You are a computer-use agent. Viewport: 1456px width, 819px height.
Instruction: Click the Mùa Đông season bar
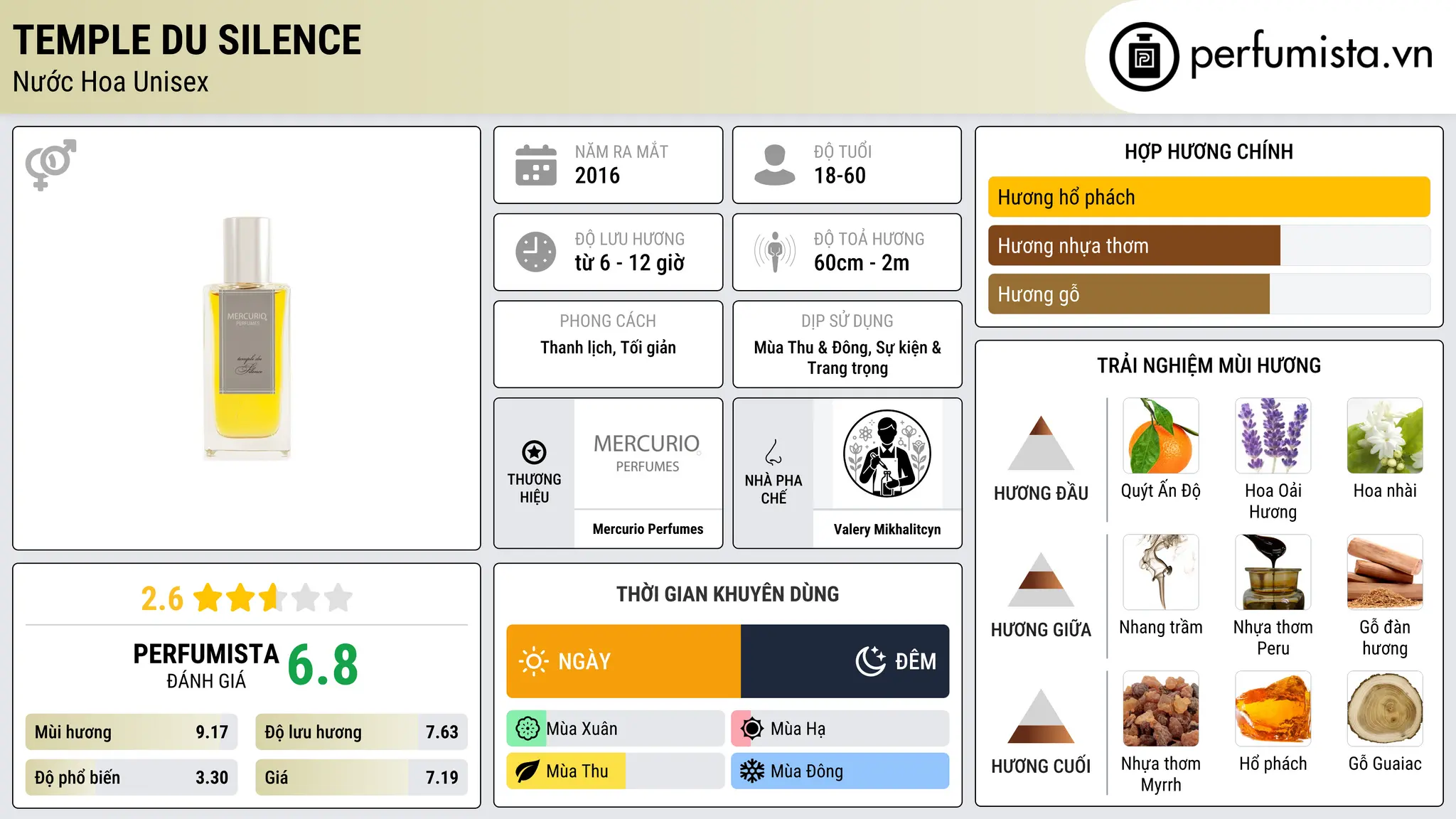pos(840,771)
